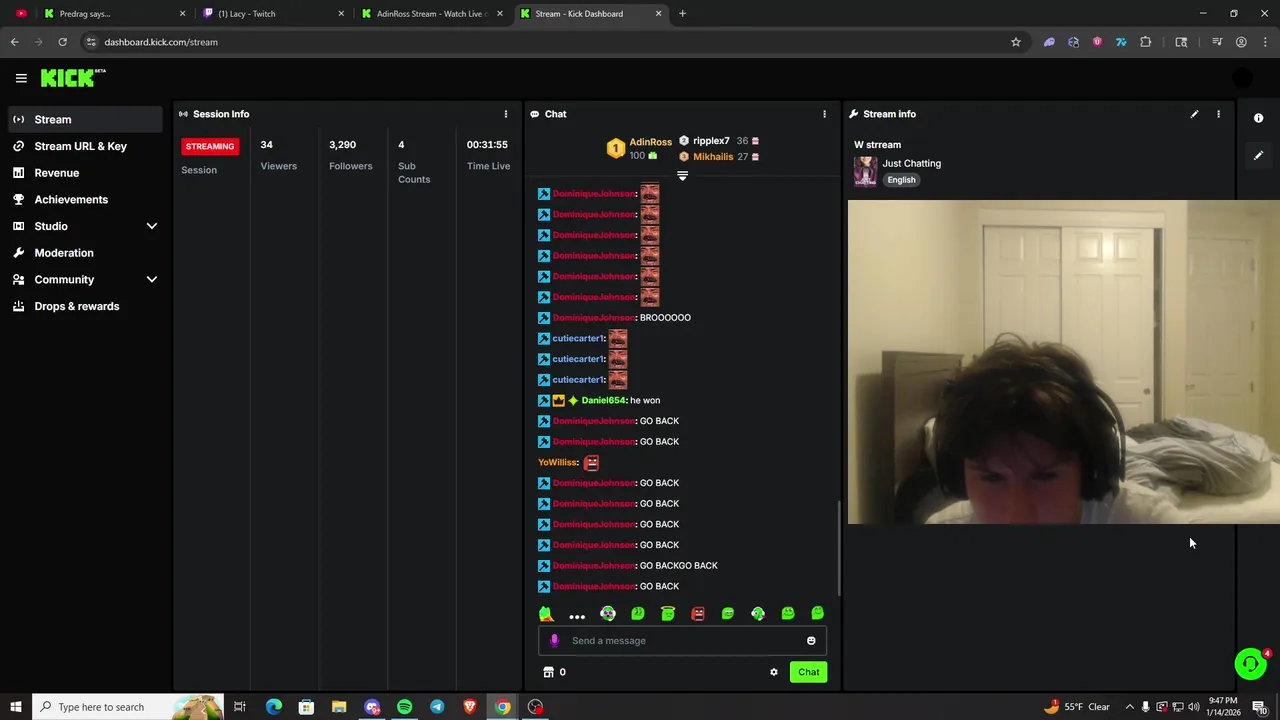Click the chat panel scrollbar
Image resolution: width=1280 pixels, height=720 pixels.
[x=838, y=547]
